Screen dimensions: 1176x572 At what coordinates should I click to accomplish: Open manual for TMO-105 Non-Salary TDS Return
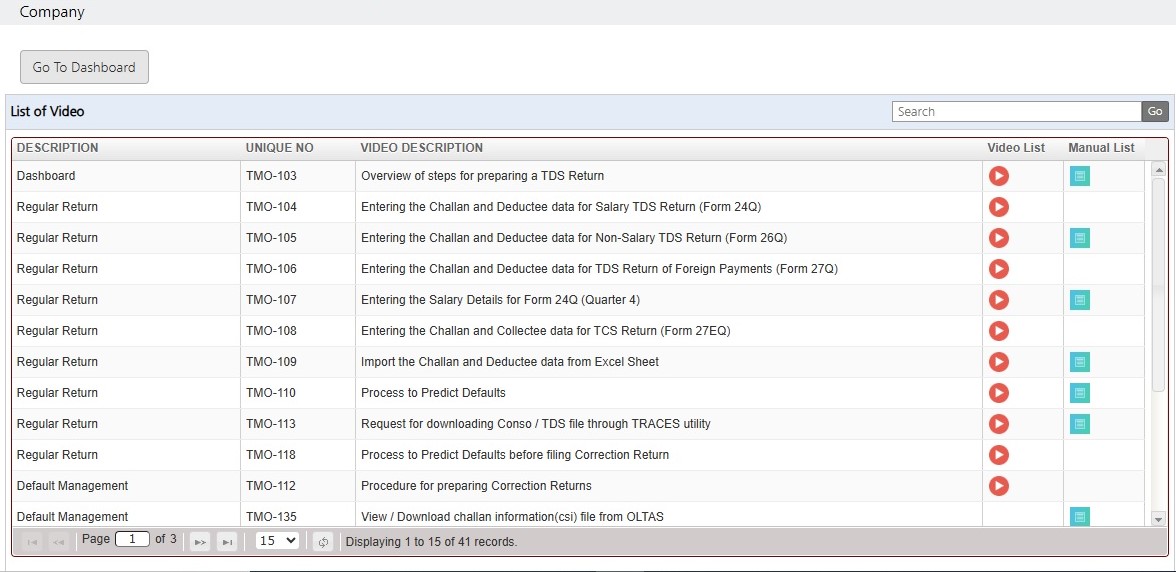1079,238
